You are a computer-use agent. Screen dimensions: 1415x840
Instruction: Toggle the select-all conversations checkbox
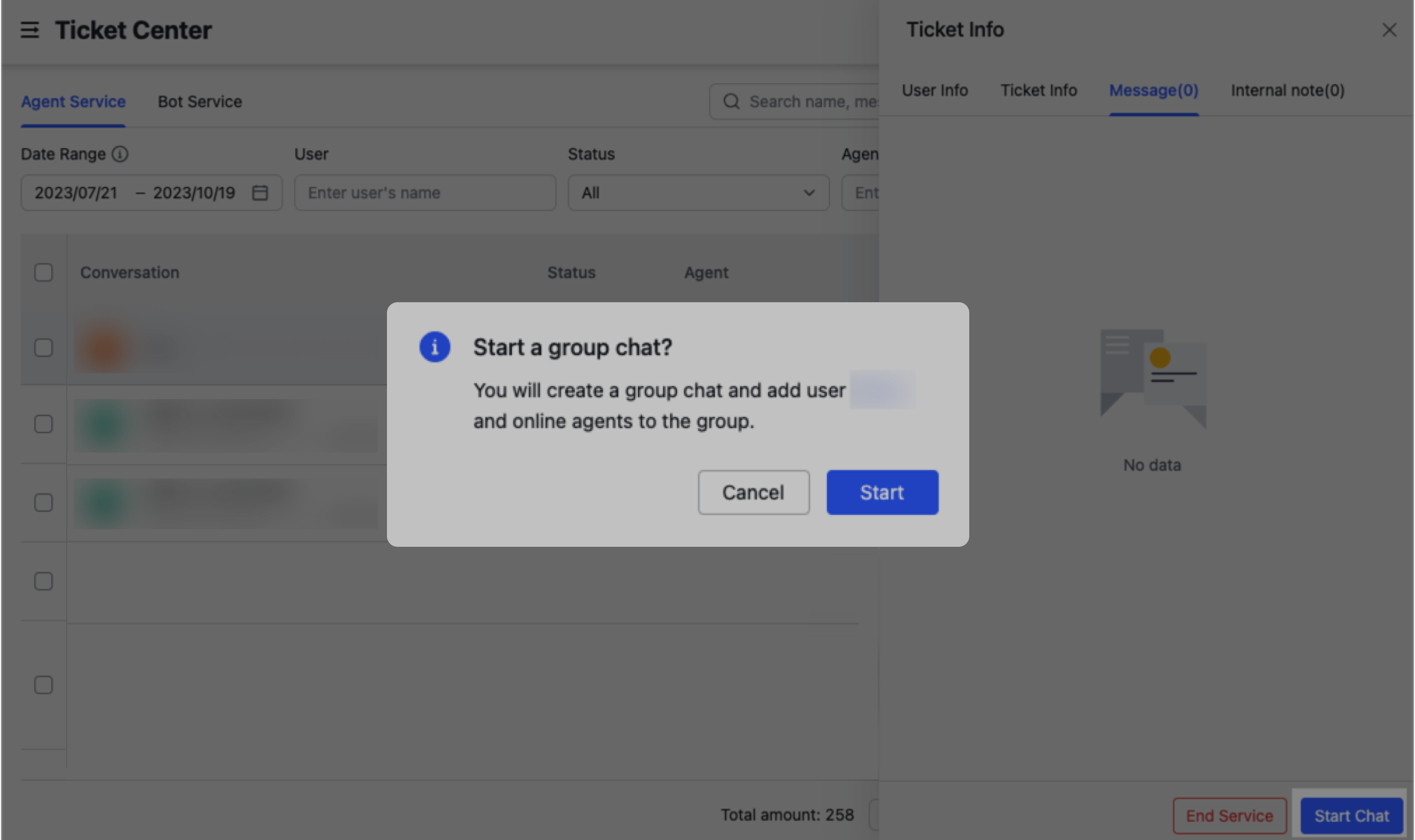[43, 272]
